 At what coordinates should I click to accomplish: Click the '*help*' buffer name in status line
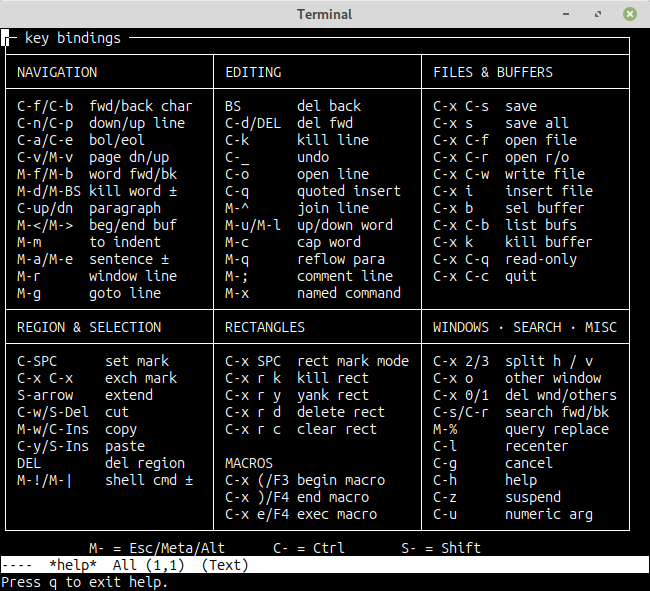point(73,565)
